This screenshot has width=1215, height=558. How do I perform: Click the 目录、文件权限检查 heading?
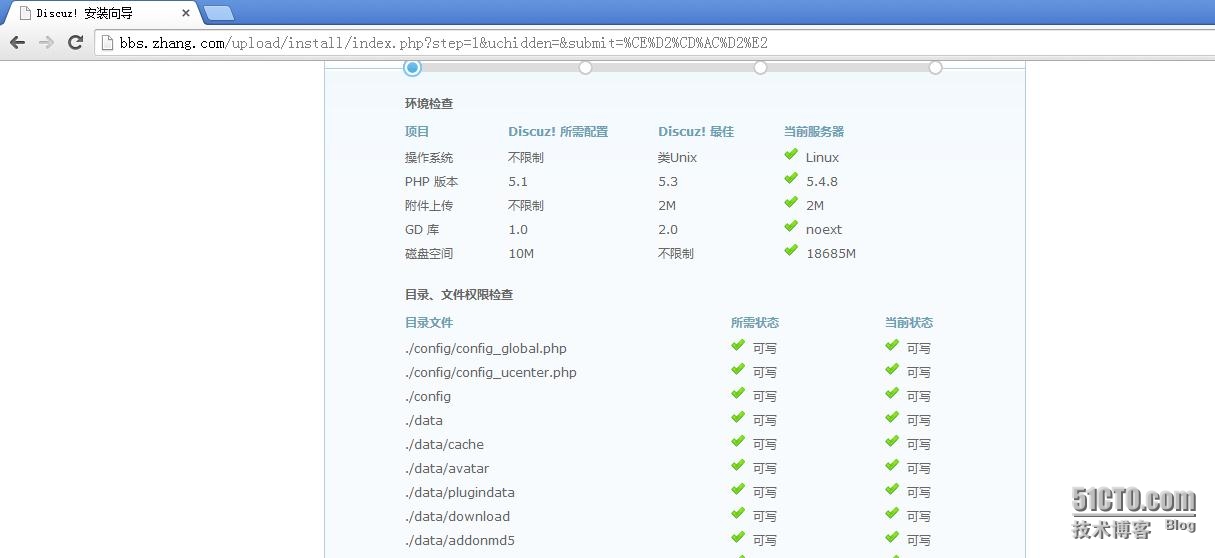tap(459, 295)
